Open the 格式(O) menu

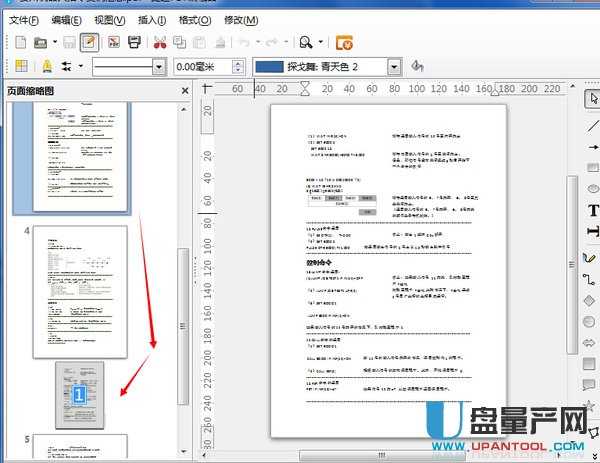click(194, 20)
